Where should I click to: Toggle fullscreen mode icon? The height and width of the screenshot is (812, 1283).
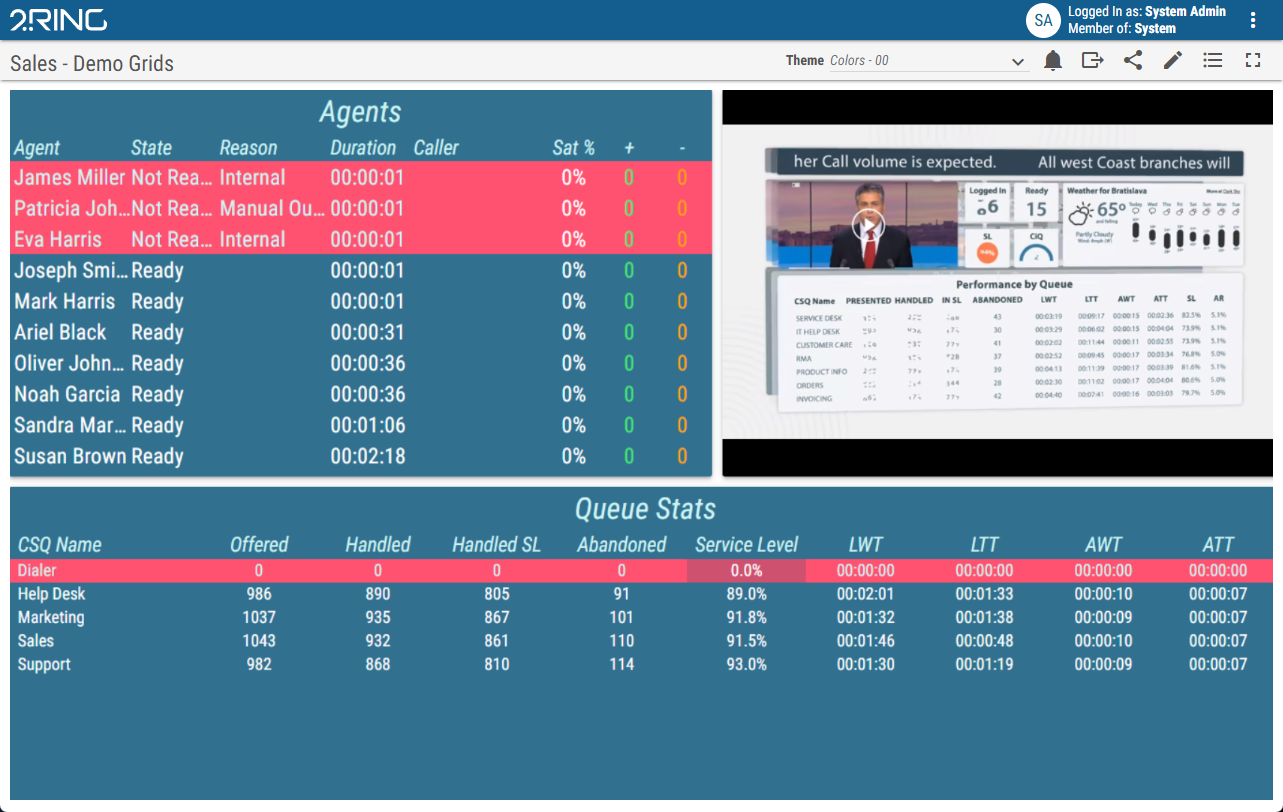point(1253,61)
